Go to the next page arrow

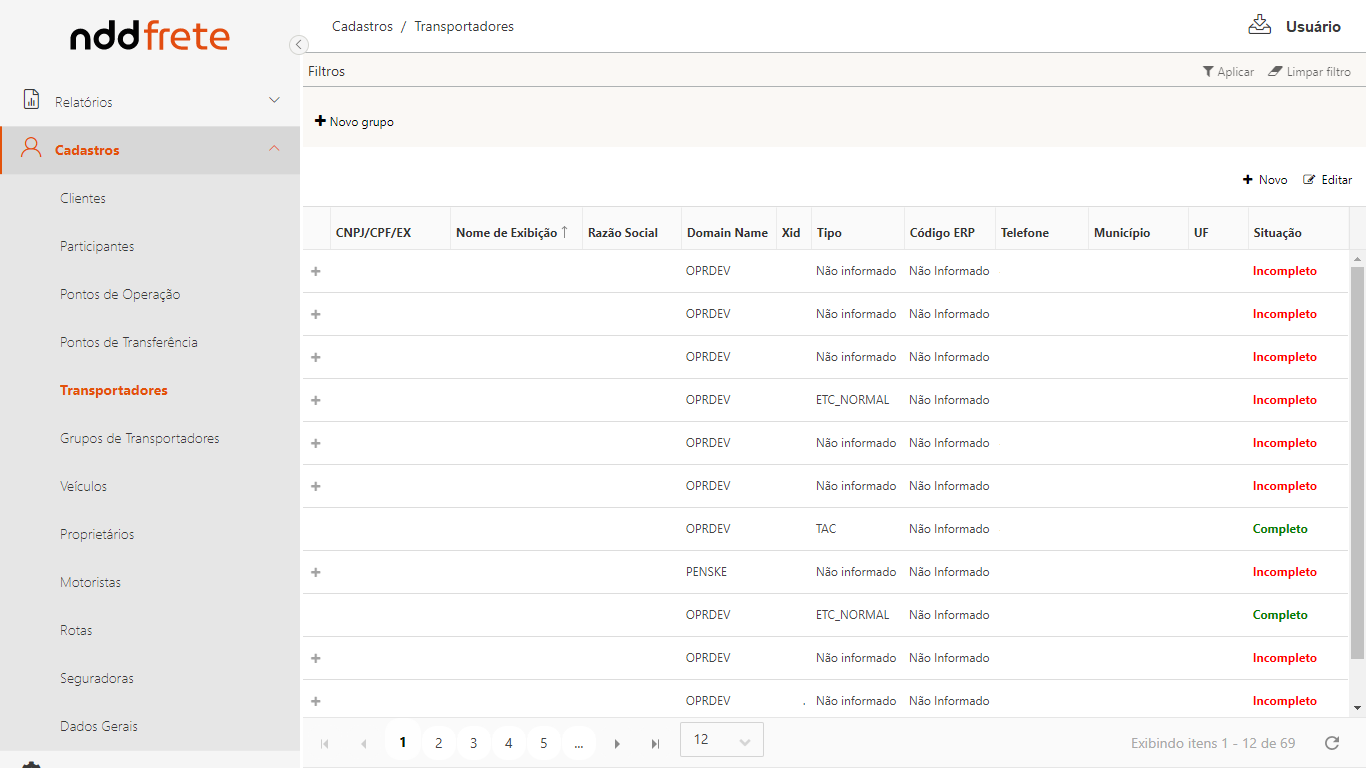(x=617, y=743)
